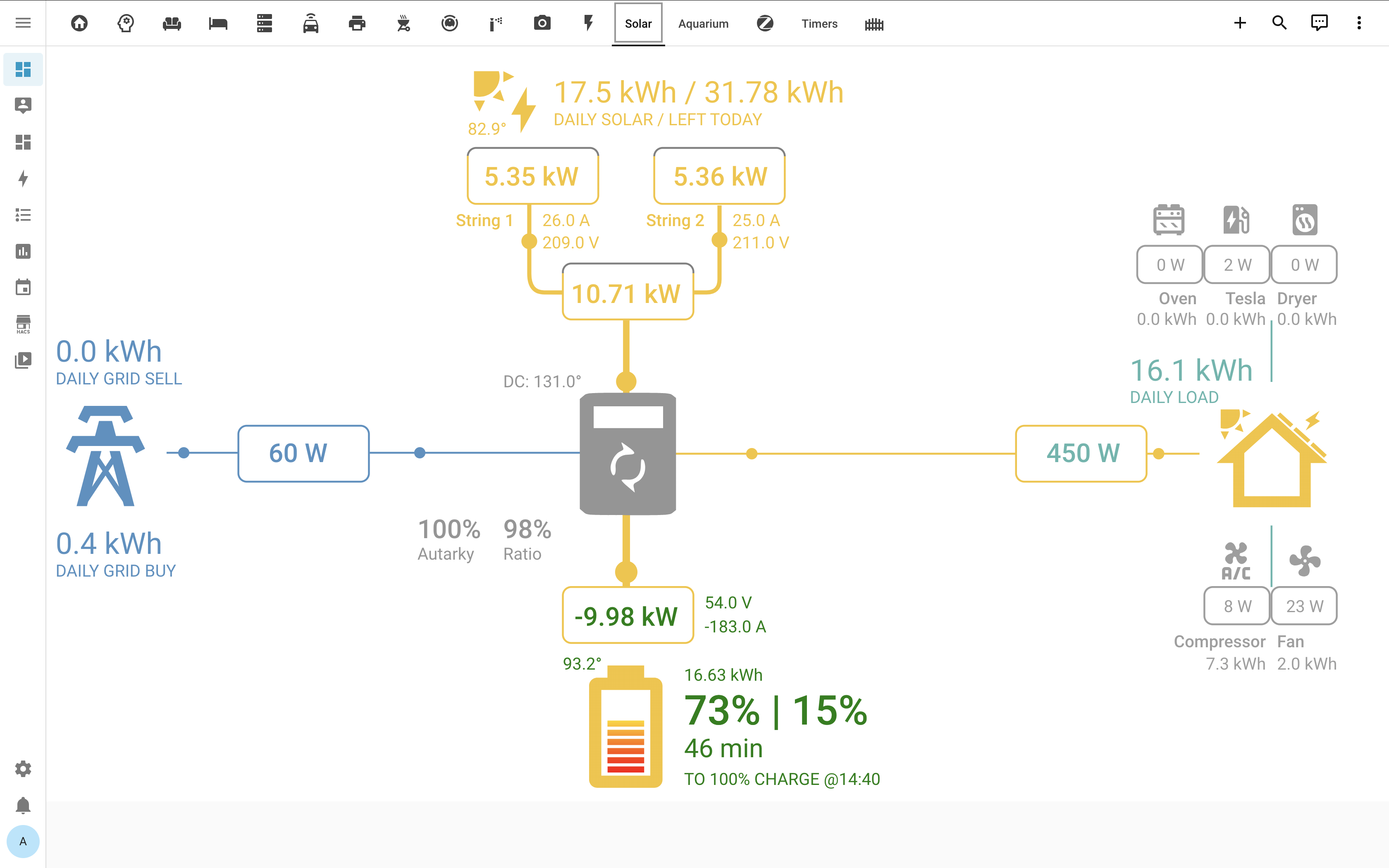Screen dimensions: 1389x868
Task: Open the lightning bolt energy tab
Action: (588, 23)
